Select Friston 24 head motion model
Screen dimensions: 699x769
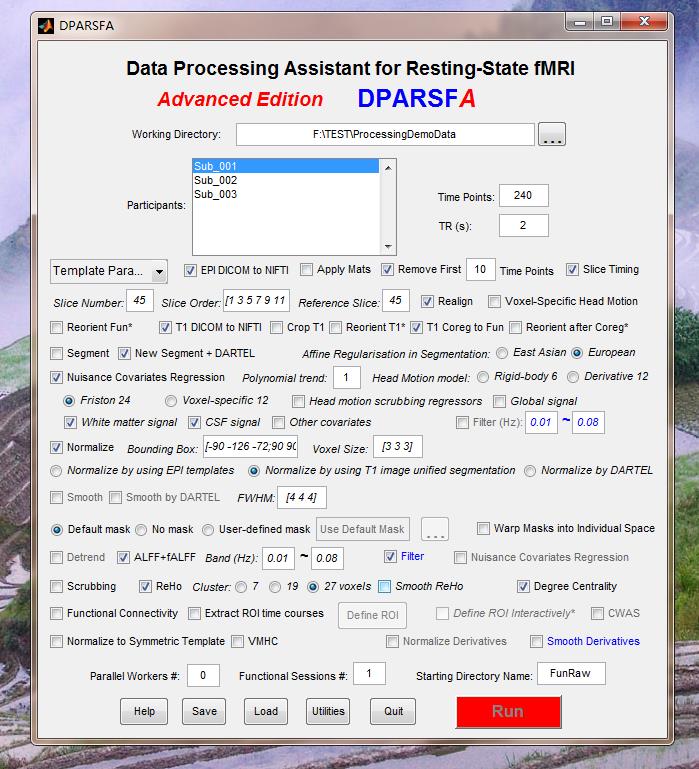tap(69, 401)
